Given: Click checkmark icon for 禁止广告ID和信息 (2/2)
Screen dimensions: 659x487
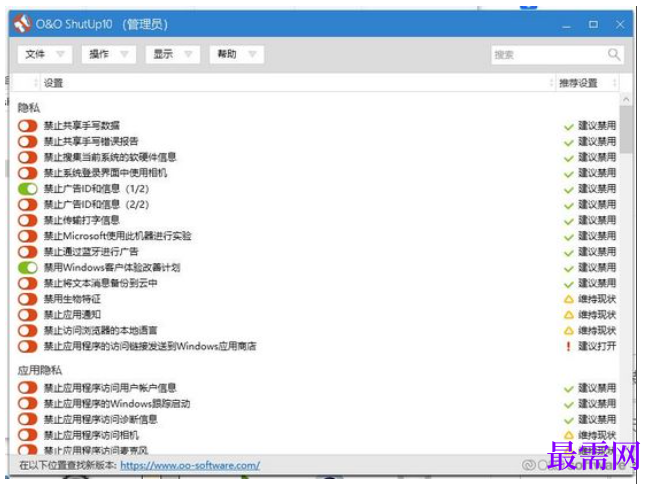Looking at the screenshot, I should (569, 205).
